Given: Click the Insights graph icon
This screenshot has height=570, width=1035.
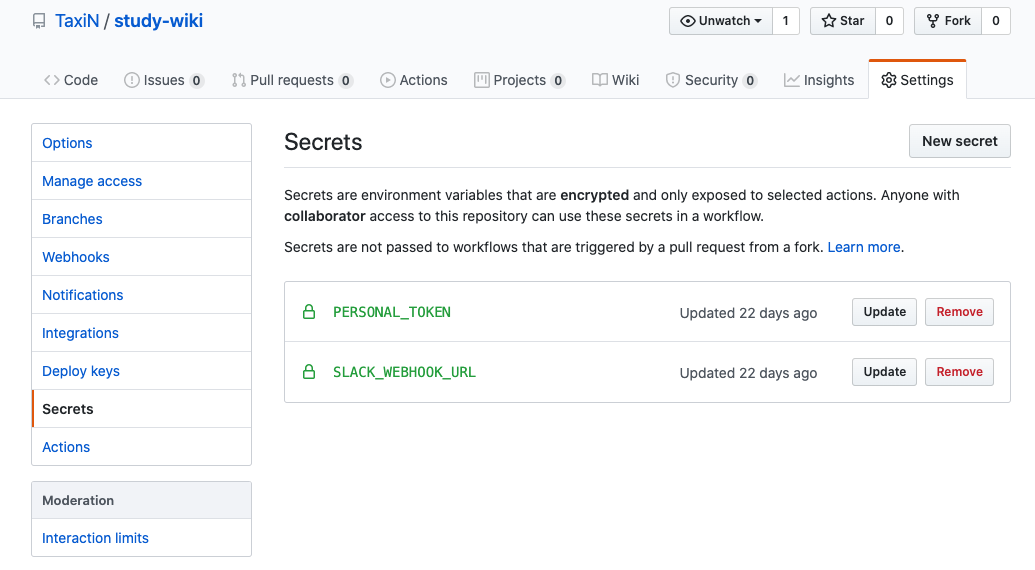Looking at the screenshot, I should tap(792, 80).
